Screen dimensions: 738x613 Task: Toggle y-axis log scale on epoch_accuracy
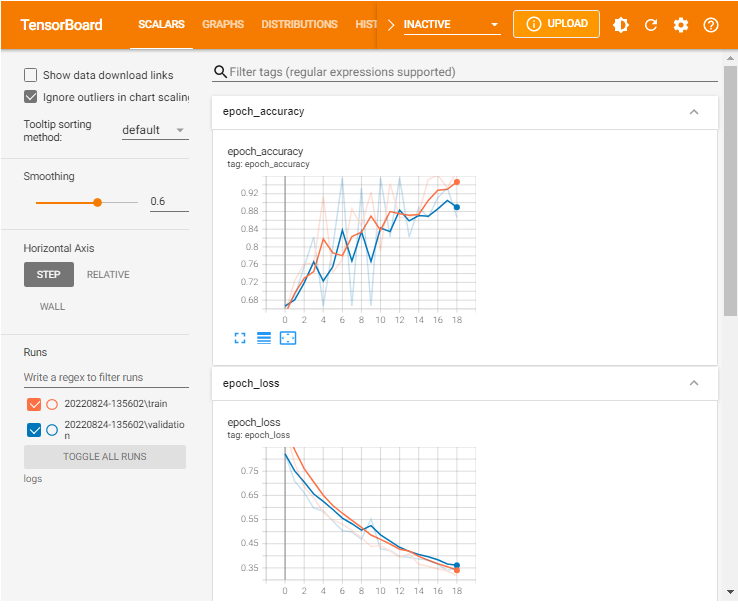(x=264, y=338)
